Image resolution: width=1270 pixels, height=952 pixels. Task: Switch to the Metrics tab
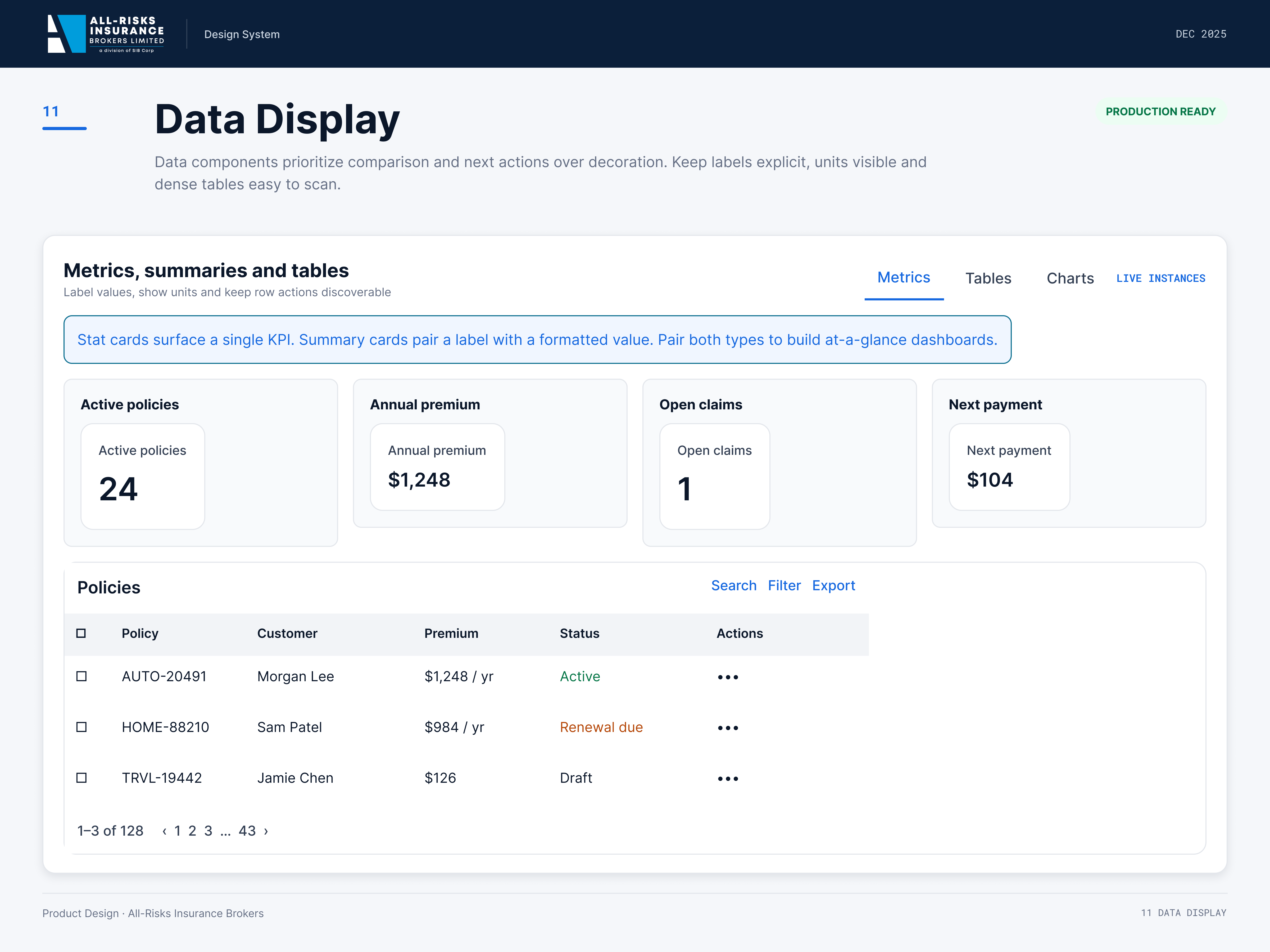point(904,278)
